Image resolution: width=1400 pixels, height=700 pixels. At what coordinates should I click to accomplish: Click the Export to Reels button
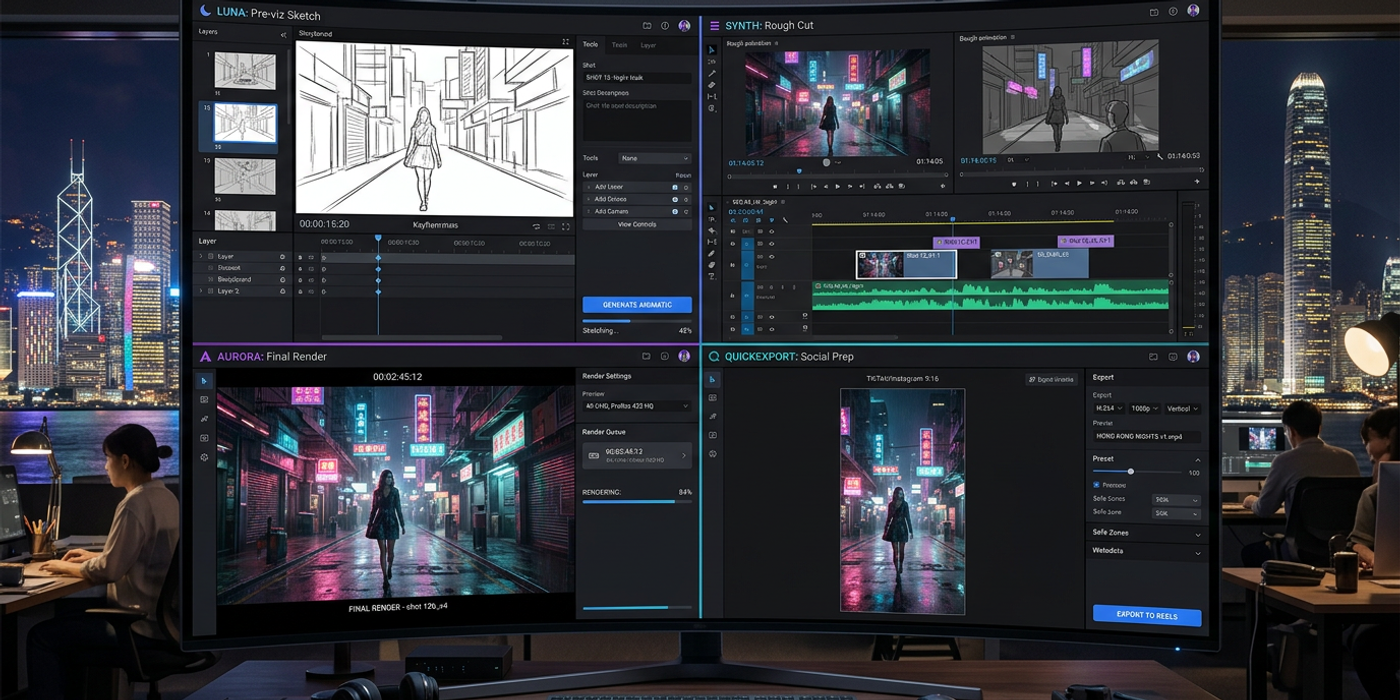click(1146, 615)
